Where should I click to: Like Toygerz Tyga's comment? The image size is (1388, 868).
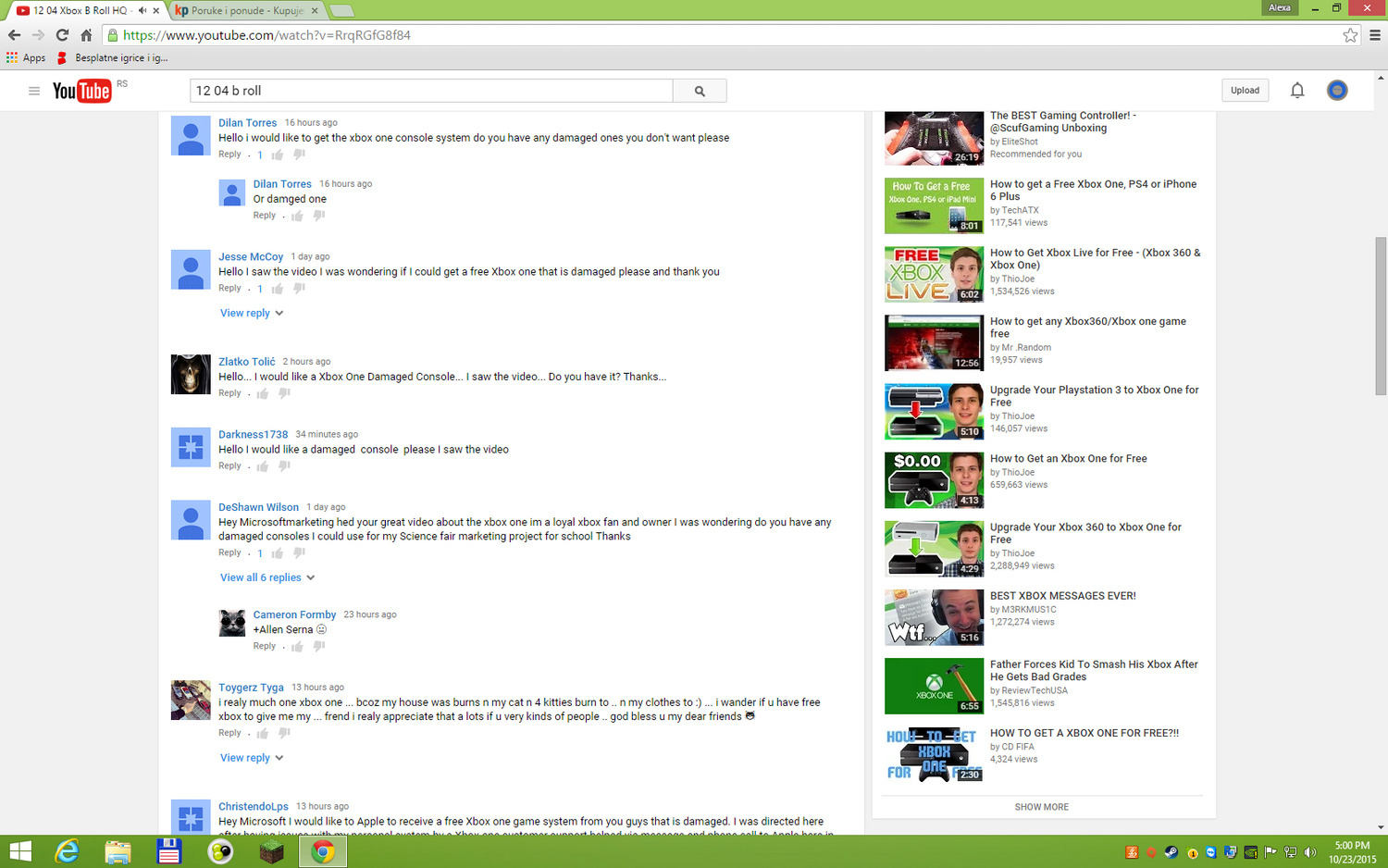click(262, 733)
